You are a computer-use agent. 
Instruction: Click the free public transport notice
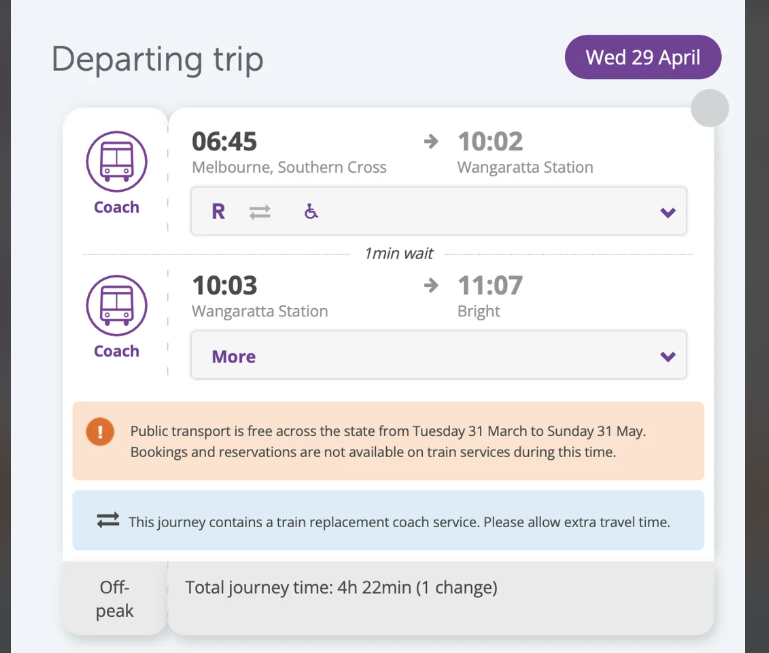(388, 441)
